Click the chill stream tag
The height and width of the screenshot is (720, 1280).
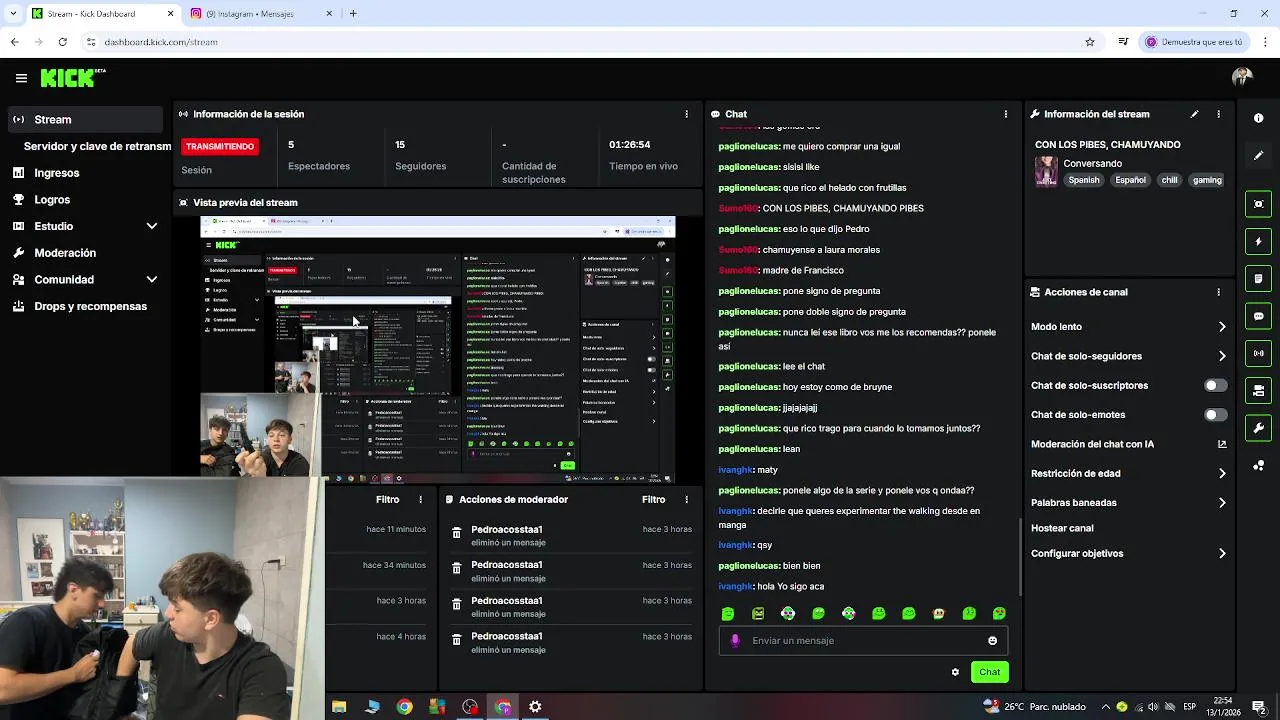[1169, 180]
